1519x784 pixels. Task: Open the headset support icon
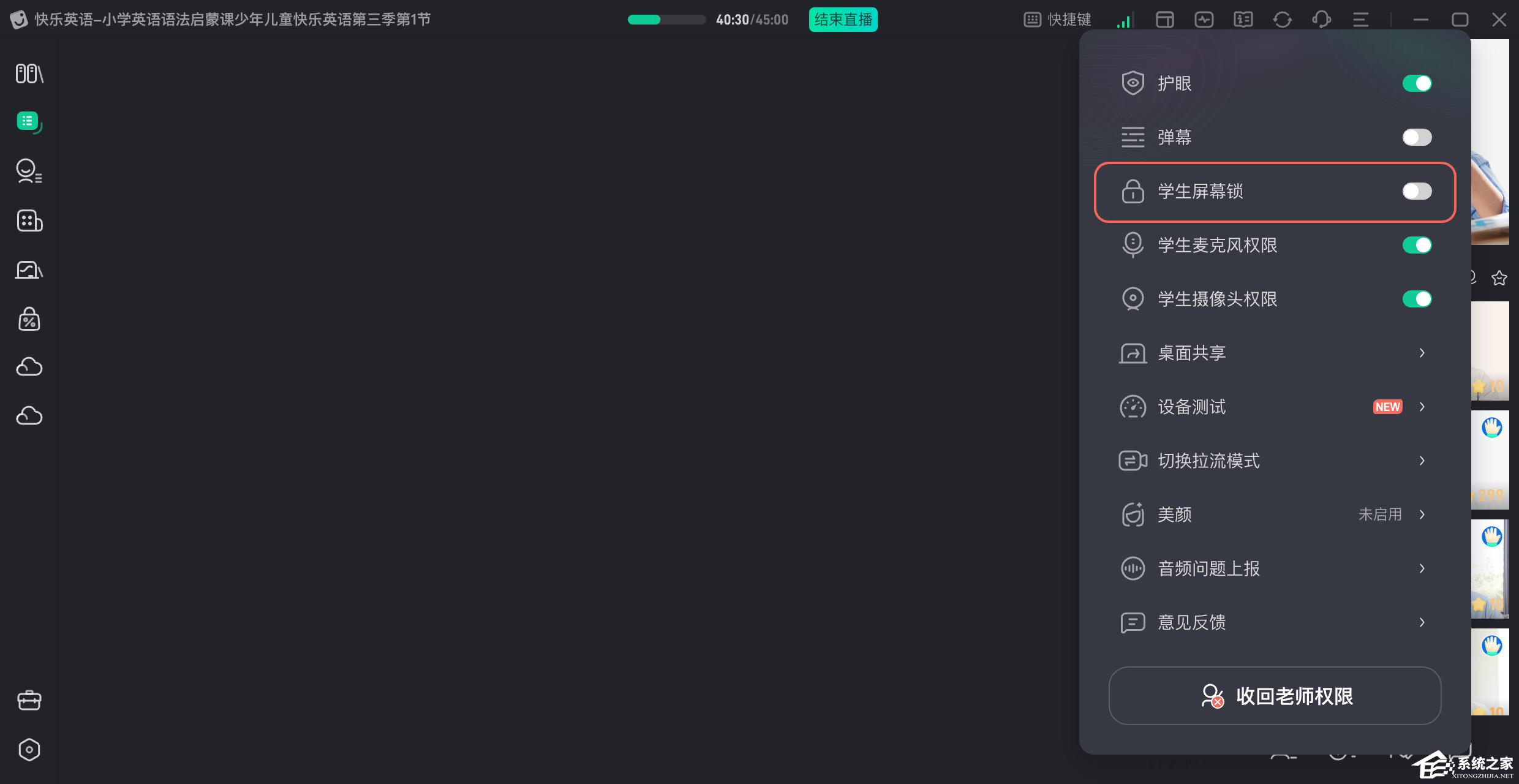pyautogui.click(x=1321, y=20)
